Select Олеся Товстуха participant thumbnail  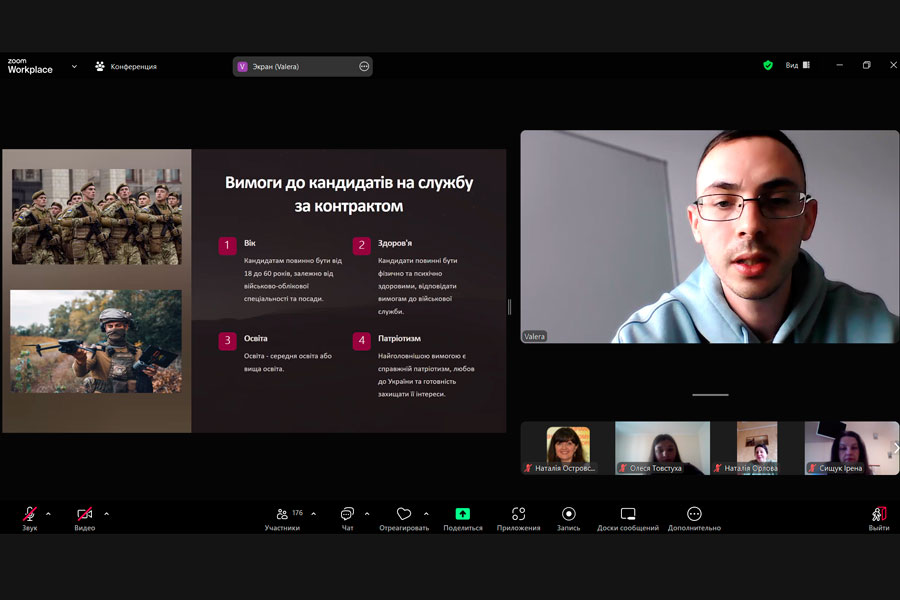coord(662,448)
